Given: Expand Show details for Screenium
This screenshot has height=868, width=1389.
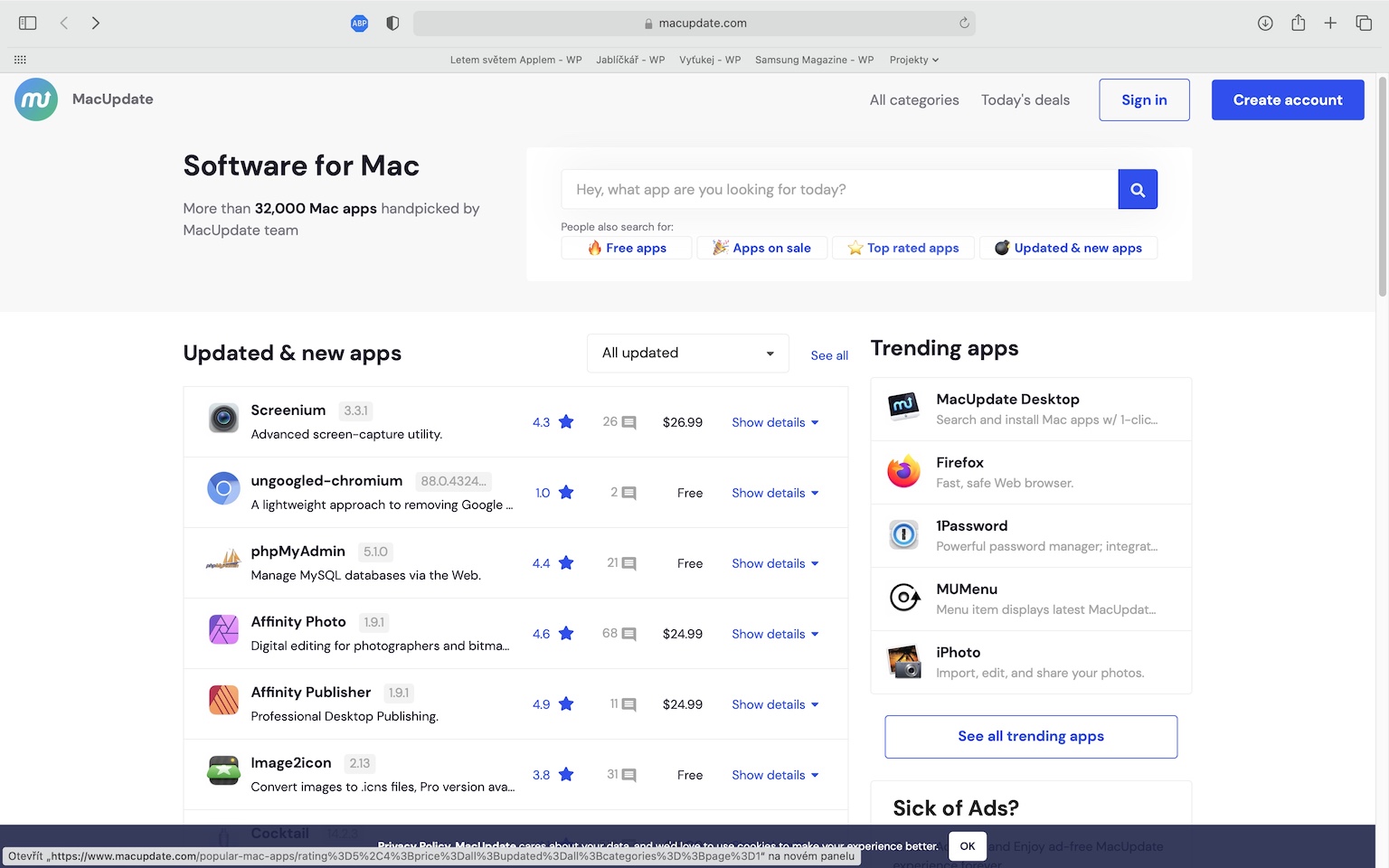Looking at the screenshot, I should click(775, 422).
